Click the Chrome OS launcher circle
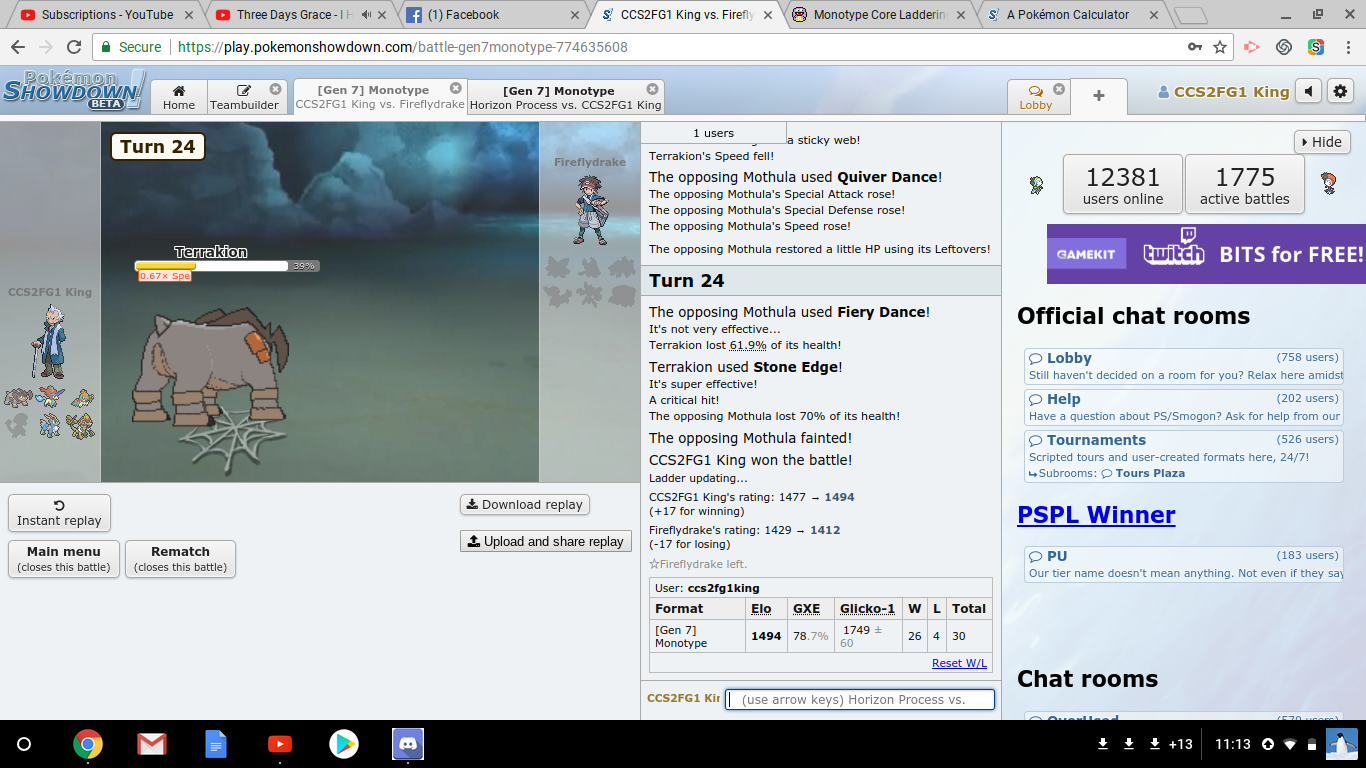Image resolution: width=1366 pixels, height=768 pixels. [x=24, y=744]
